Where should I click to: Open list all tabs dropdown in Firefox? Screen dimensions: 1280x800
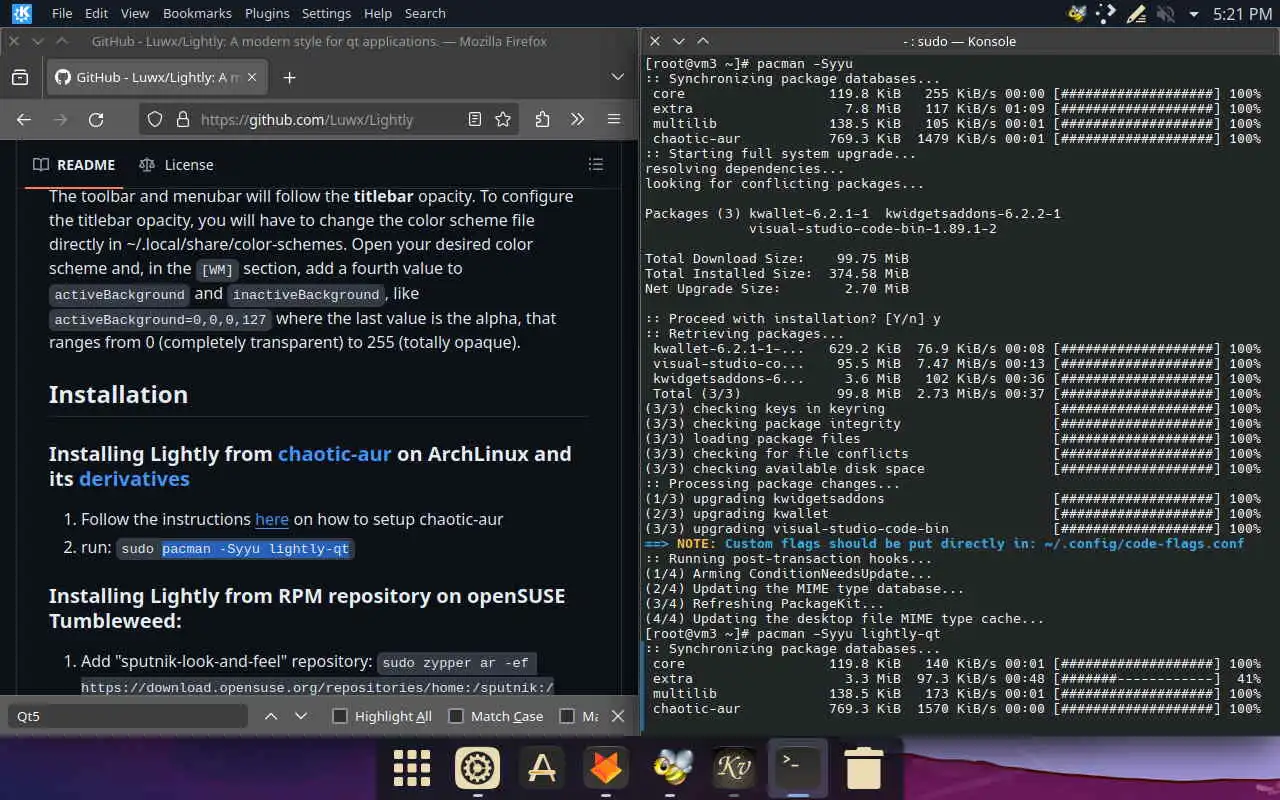(618, 77)
